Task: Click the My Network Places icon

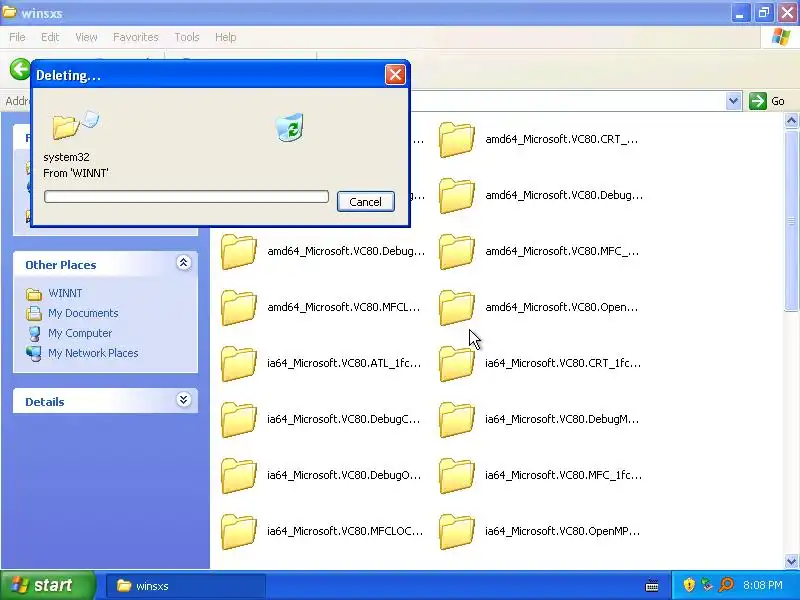Action: click(x=34, y=353)
